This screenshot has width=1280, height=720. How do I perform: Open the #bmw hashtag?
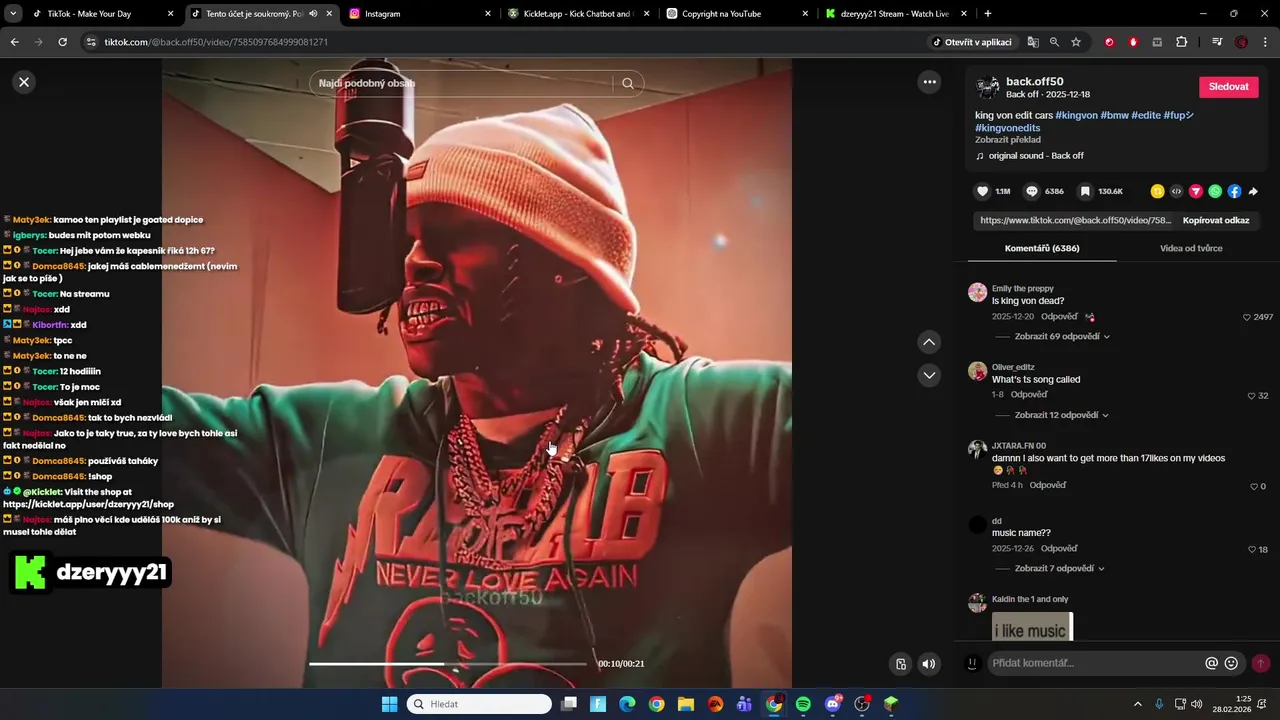pos(1114,115)
